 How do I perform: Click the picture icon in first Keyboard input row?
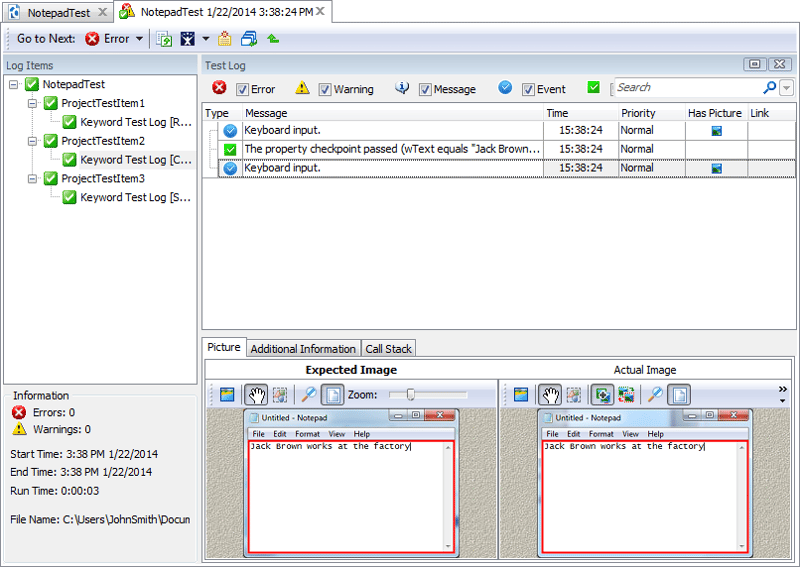pos(716,131)
